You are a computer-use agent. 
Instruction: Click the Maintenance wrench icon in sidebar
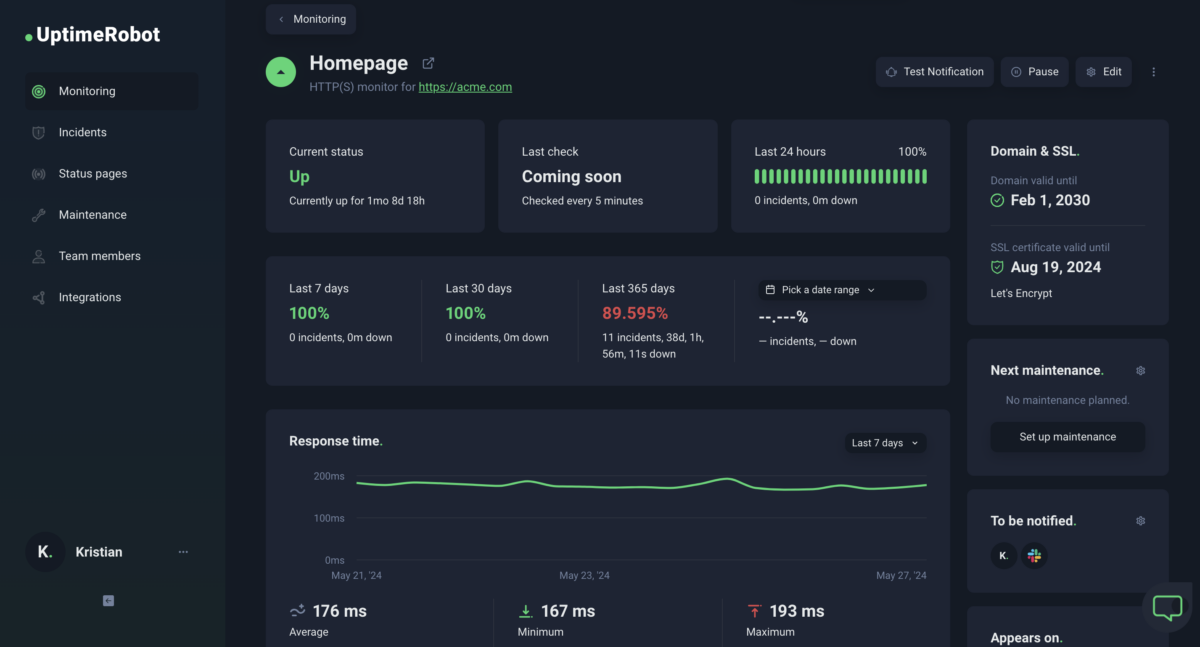[x=38, y=214]
